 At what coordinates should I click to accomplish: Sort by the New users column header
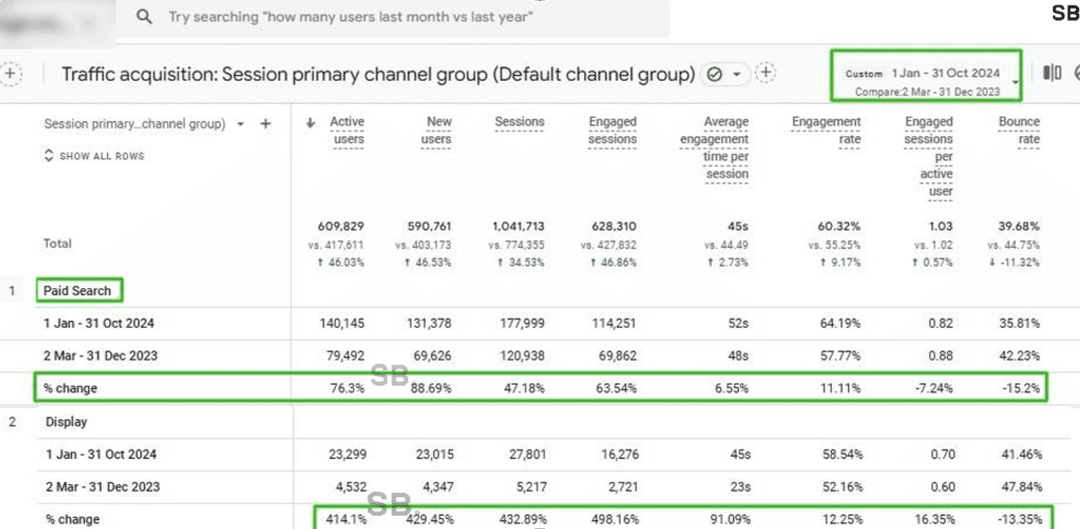coord(439,130)
